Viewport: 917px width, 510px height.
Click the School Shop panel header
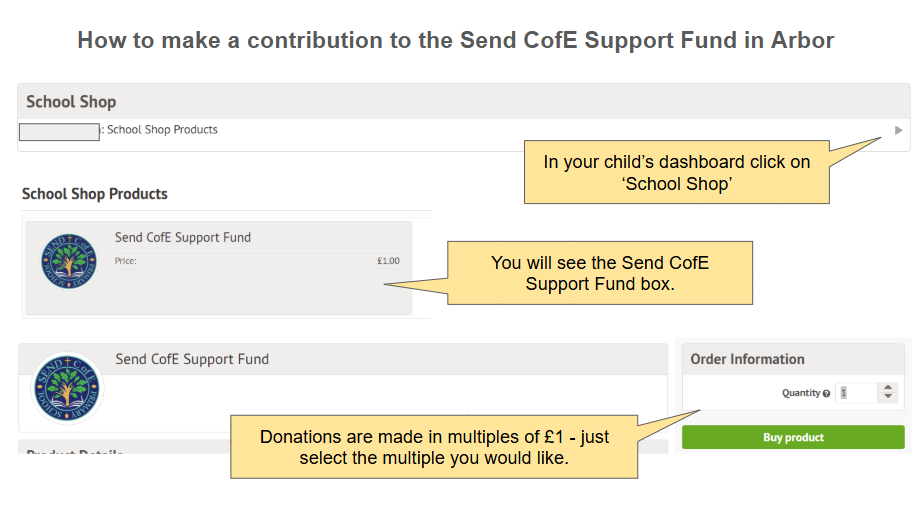[x=71, y=102]
